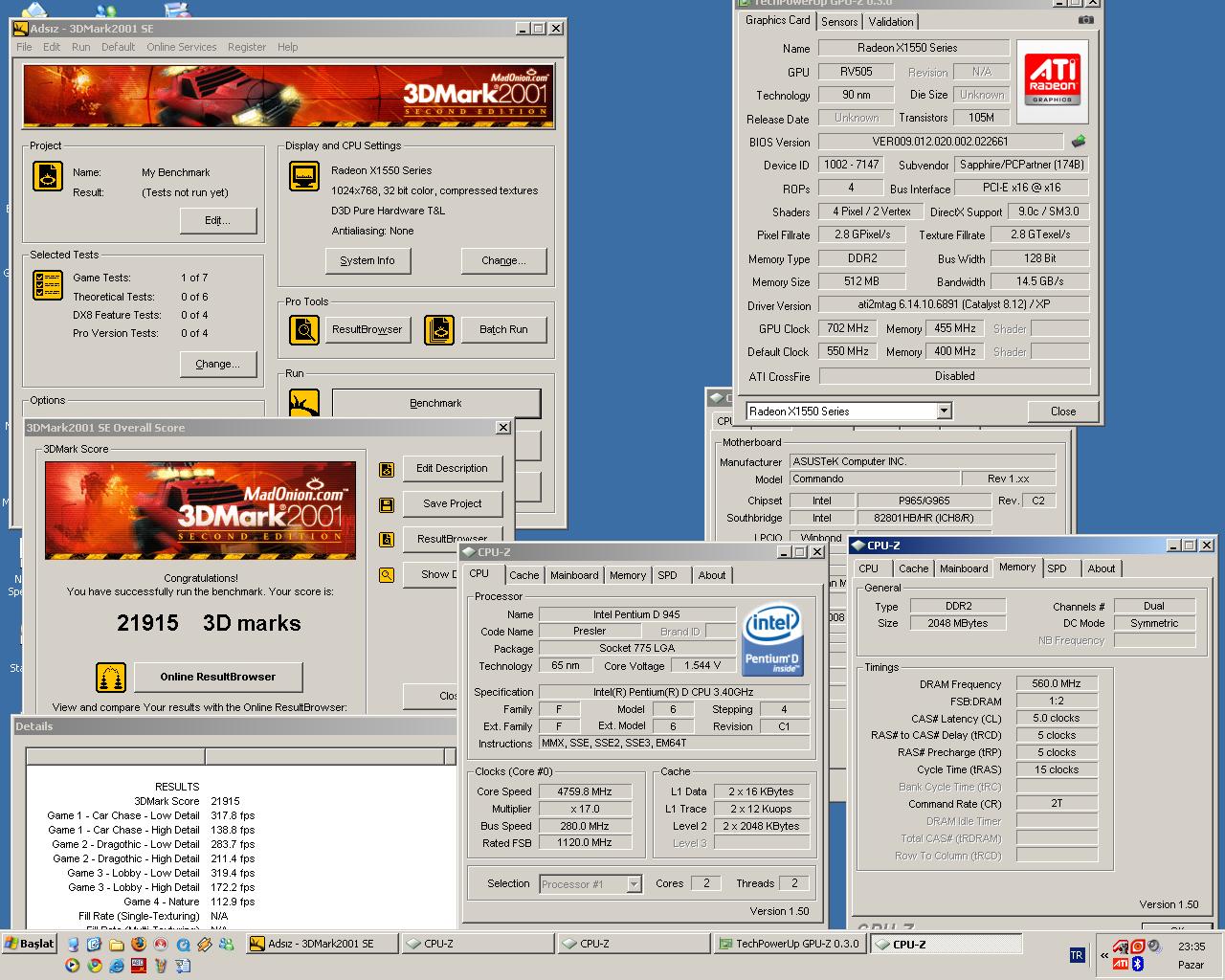Screen dimensions: 1225x980
Task: Click the icon left of Online ResultBrowser
Action: tap(111, 678)
